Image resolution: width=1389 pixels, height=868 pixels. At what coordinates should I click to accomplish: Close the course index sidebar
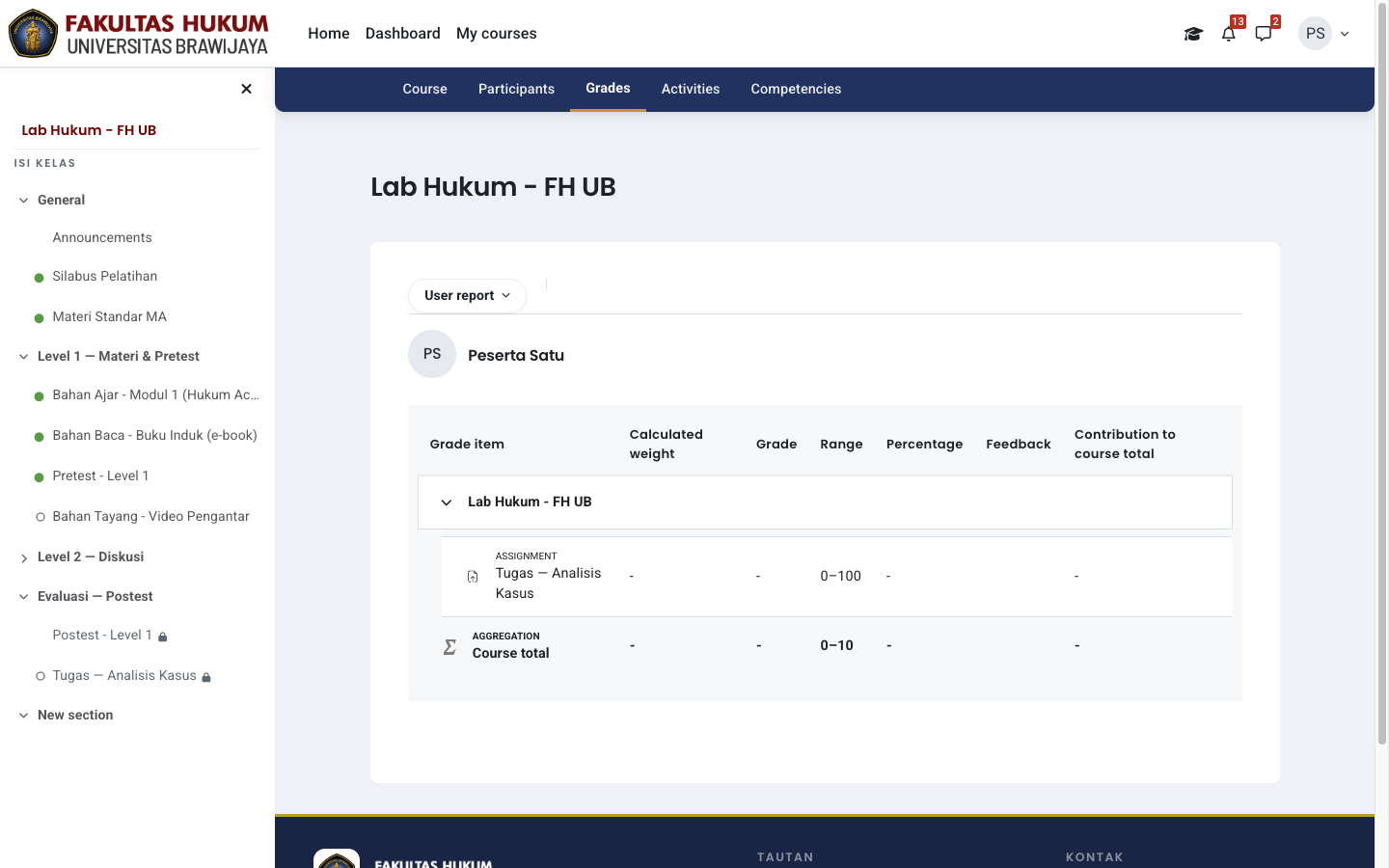tap(246, 89)
